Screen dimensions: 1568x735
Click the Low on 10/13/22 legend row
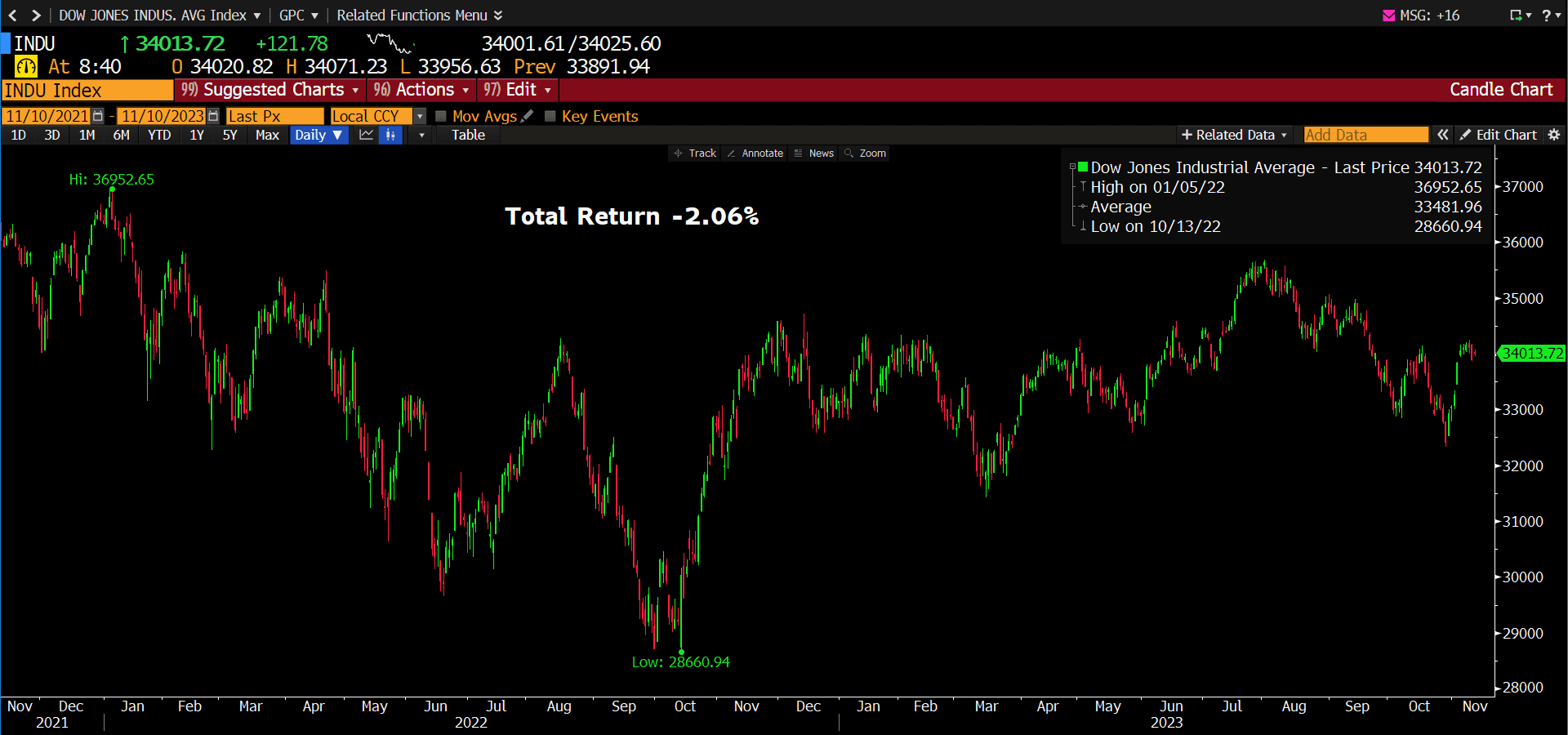pyautogui.click(x=1279, y=226)
